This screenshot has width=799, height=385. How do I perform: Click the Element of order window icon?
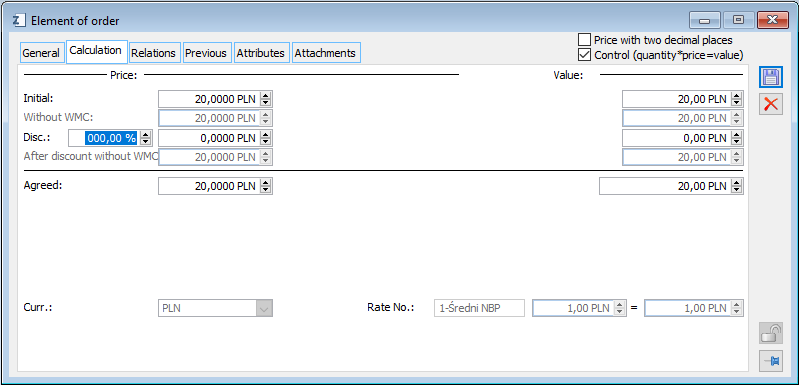point(19,21)
